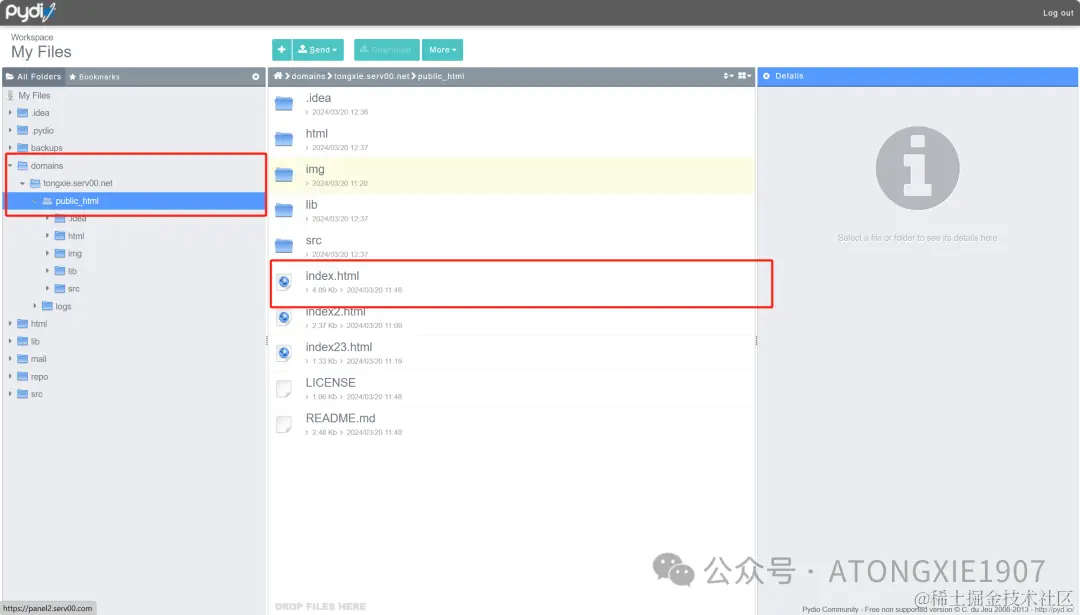Select the repo folder in tree

pyautogui.click(x=39, y=377)
